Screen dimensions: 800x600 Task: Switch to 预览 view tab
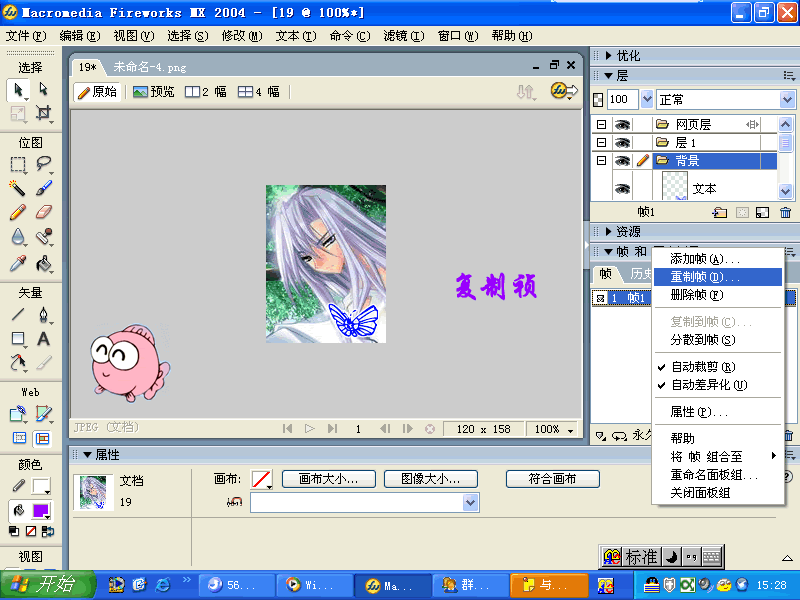[x=154, y=92]
